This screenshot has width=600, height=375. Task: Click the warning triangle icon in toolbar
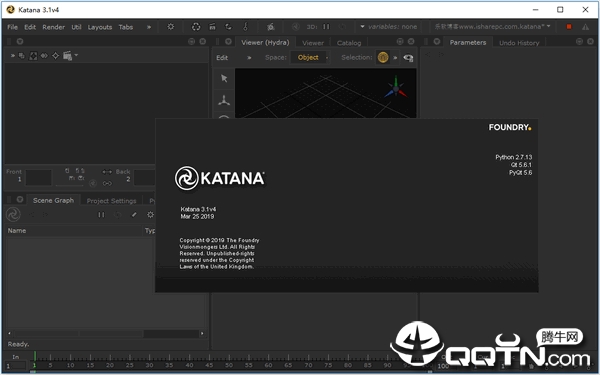click(x=585, y=27)
